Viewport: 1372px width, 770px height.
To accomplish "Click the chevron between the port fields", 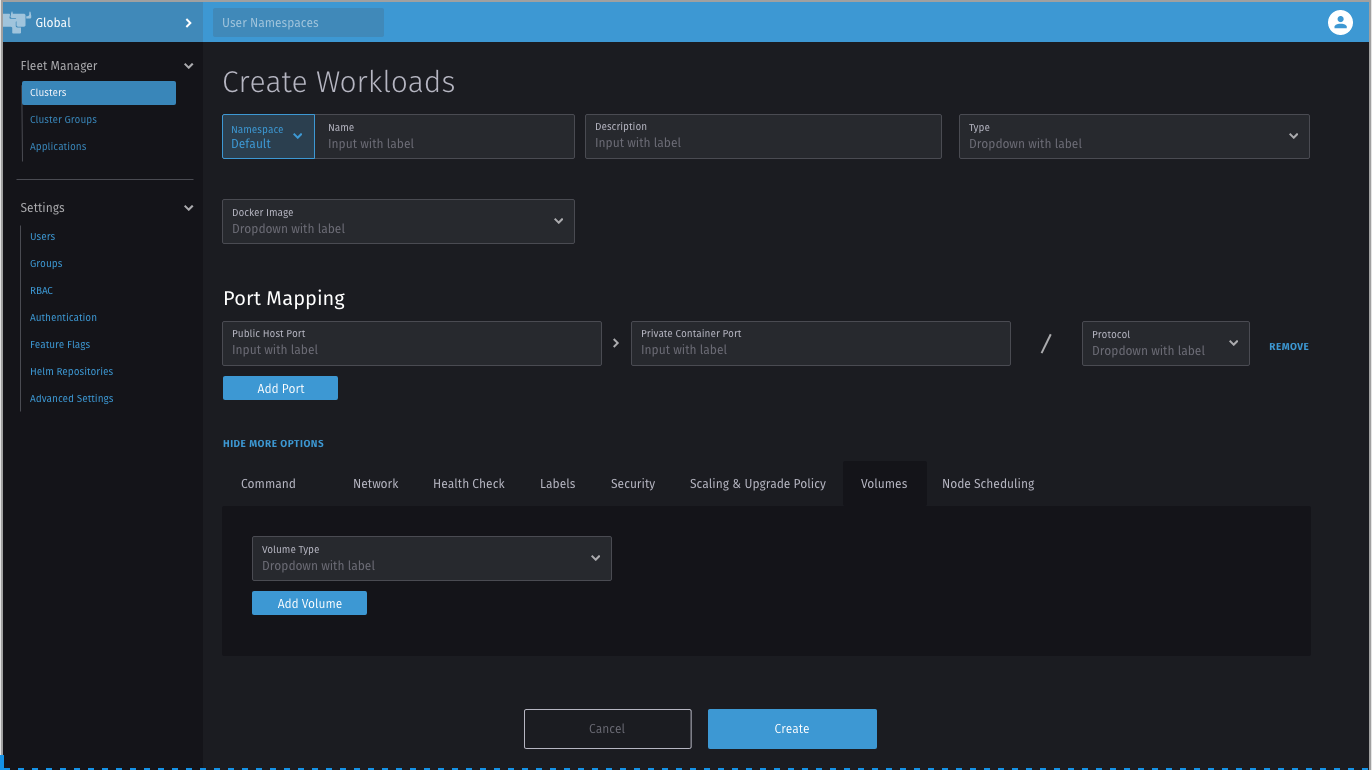I will (x=615, y=342).
